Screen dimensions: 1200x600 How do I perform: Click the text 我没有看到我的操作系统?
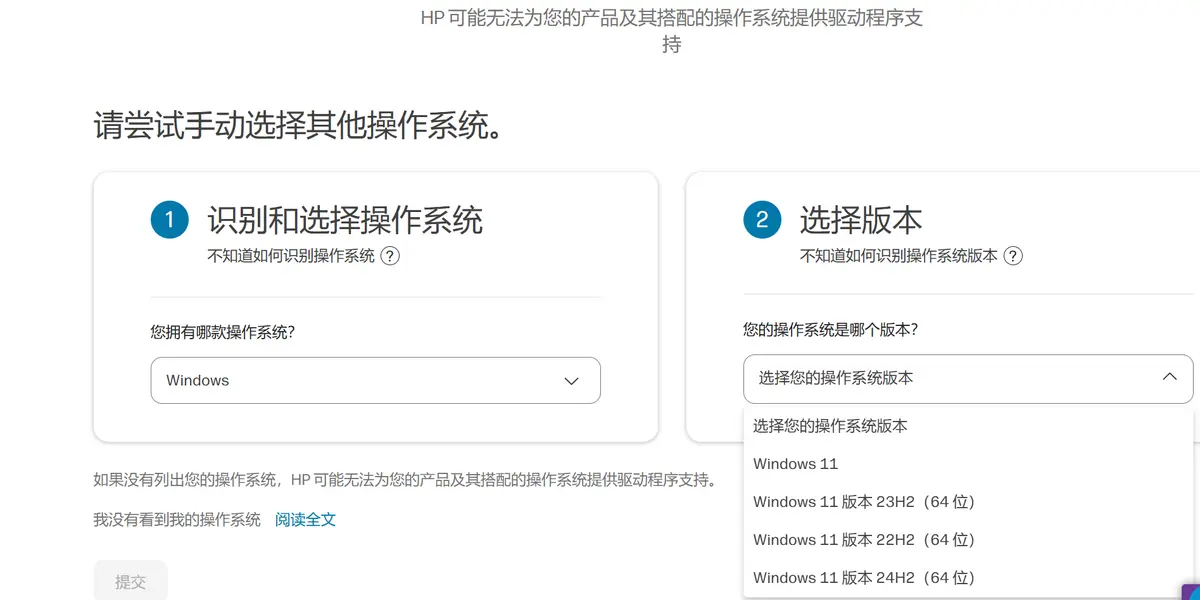pyautogui.click(x=177, y=520)
